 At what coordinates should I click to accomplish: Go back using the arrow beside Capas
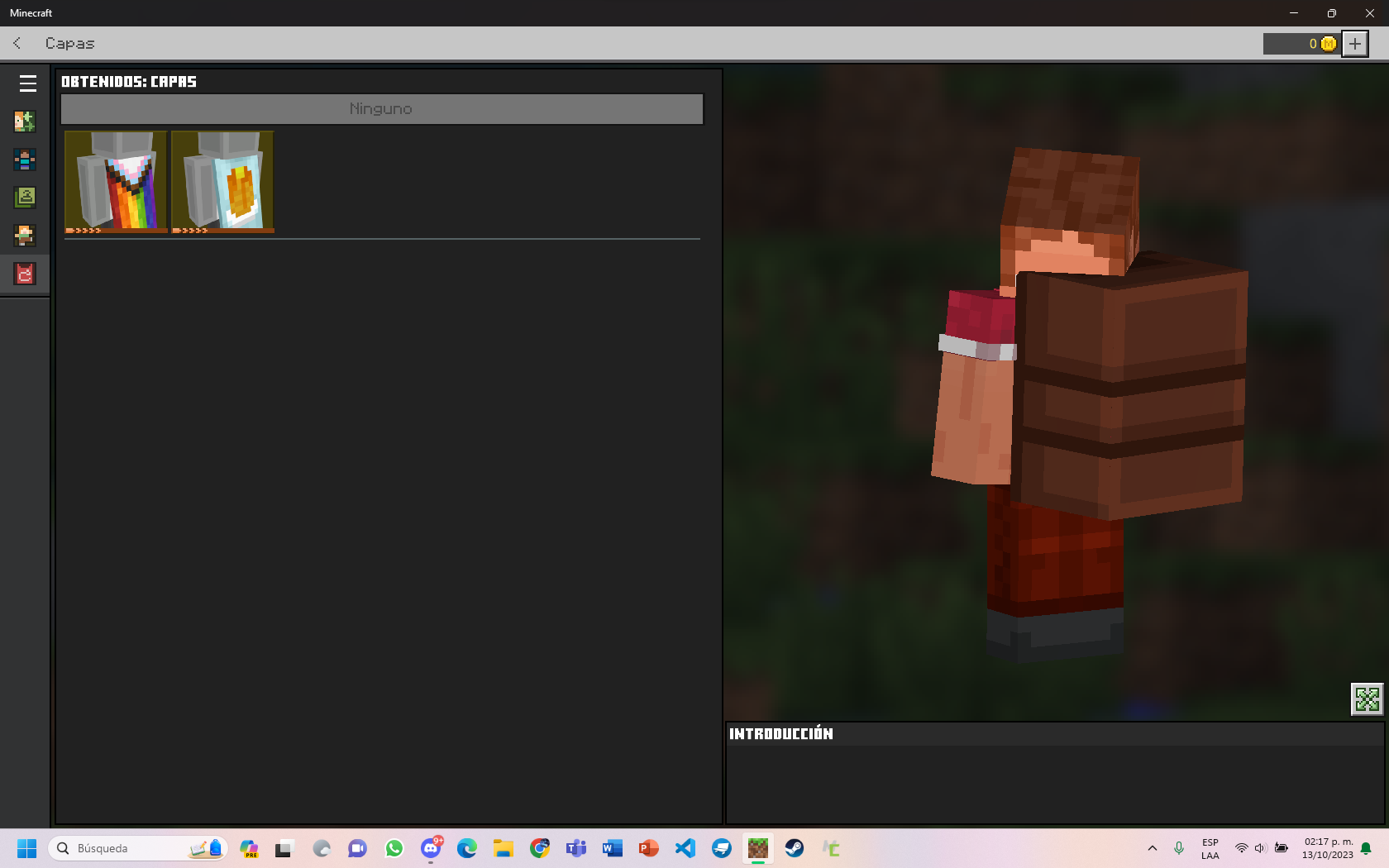point(17,43)
